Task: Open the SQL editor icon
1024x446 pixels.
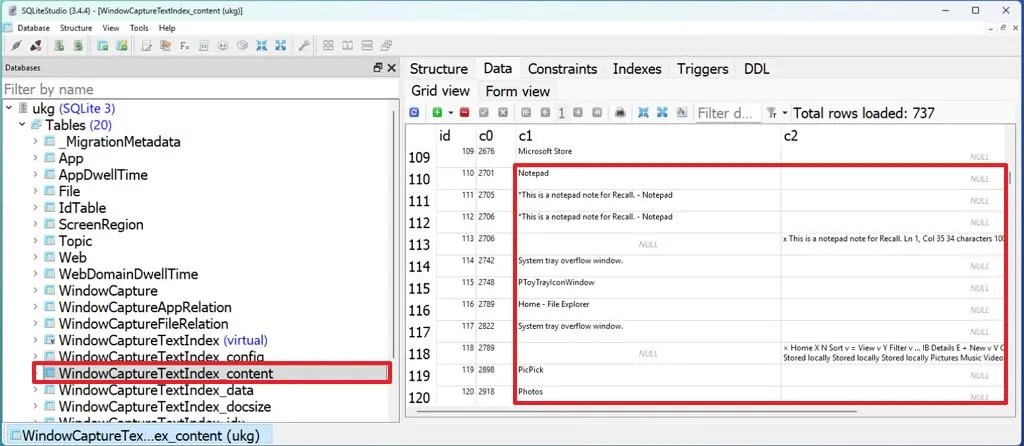Action: click(146, 46)
